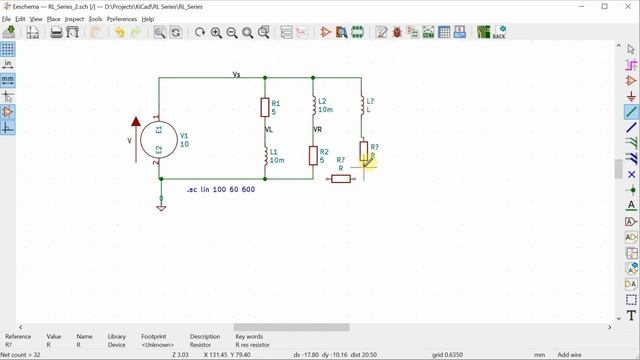Activate zoom to selection
This screenshot has width=640, height=360.
tap(263, 32)
